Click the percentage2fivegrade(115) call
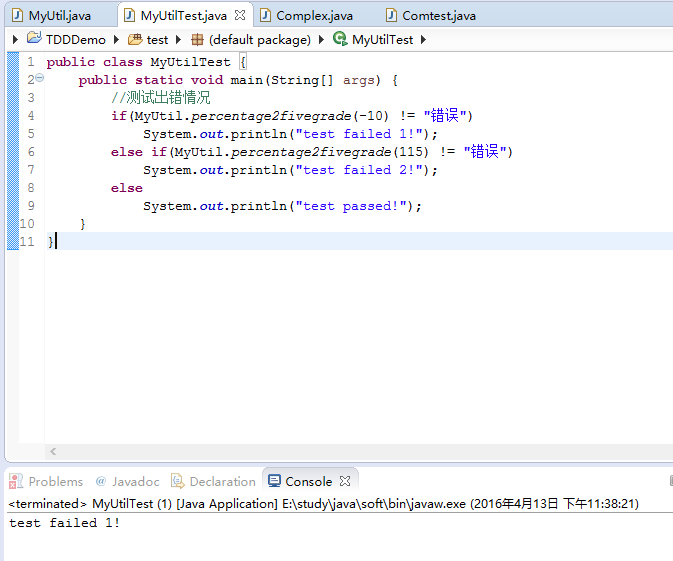The height and width of the screenshot is (561, 673). [x=330, y=152]
